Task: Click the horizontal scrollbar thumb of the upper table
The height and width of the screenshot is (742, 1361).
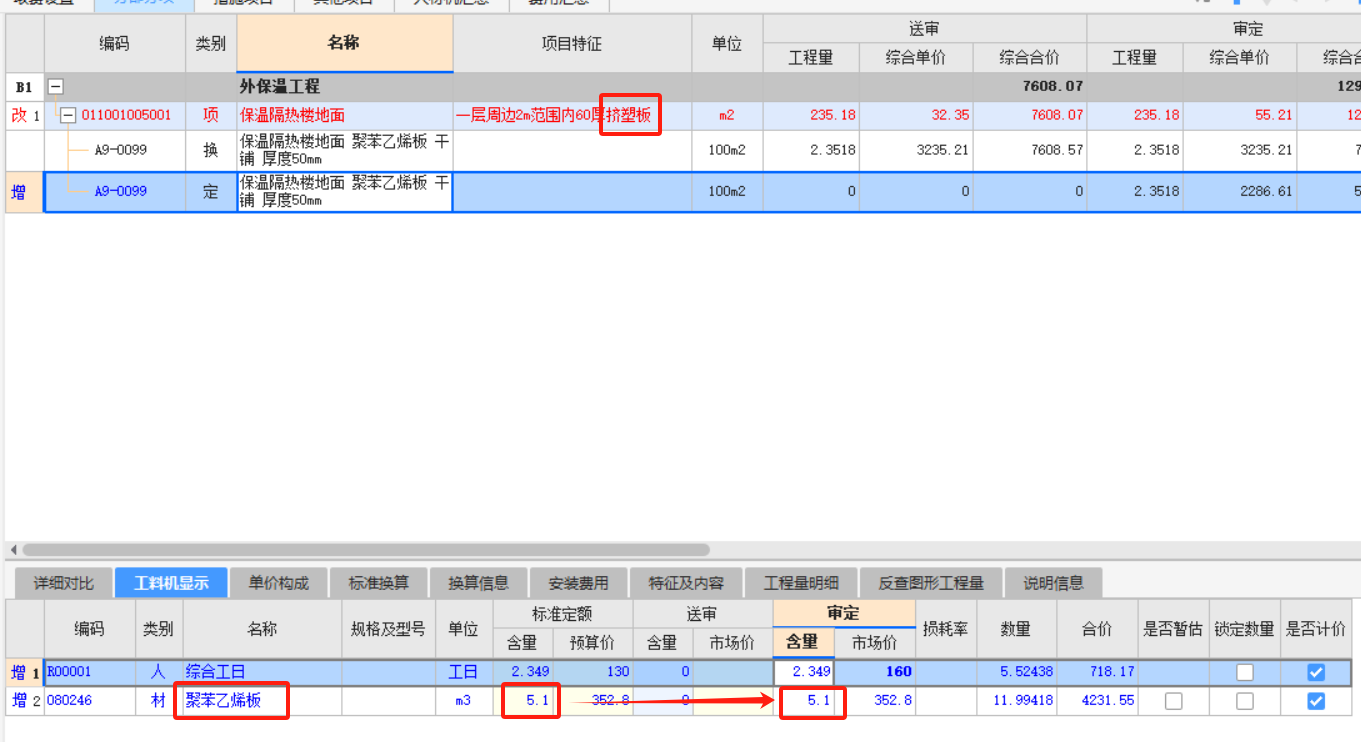Action: pyautogui.click(x=366, y=549)
